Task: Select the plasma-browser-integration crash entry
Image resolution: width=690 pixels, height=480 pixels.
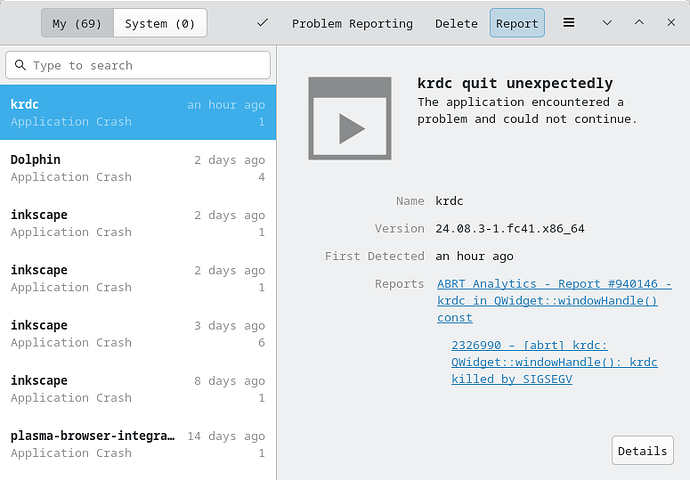Action: point(138,444)
